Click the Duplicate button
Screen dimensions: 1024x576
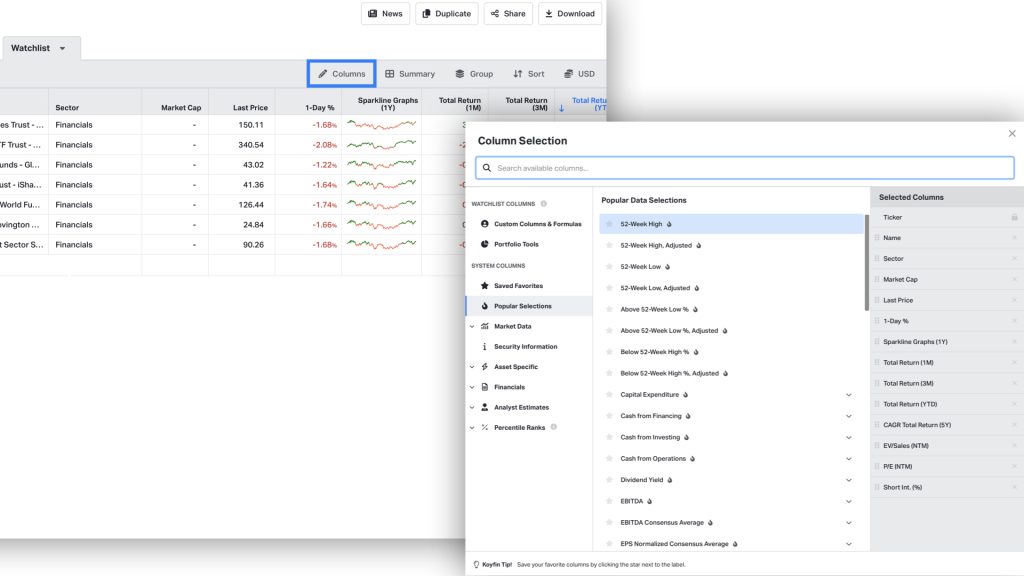[x=446, y=14]
